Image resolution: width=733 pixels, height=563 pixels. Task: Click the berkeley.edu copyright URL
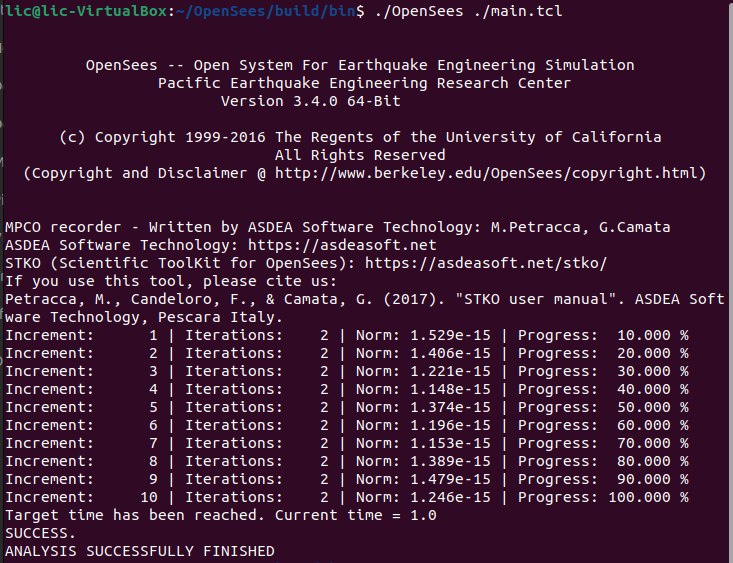pos(486,173)
